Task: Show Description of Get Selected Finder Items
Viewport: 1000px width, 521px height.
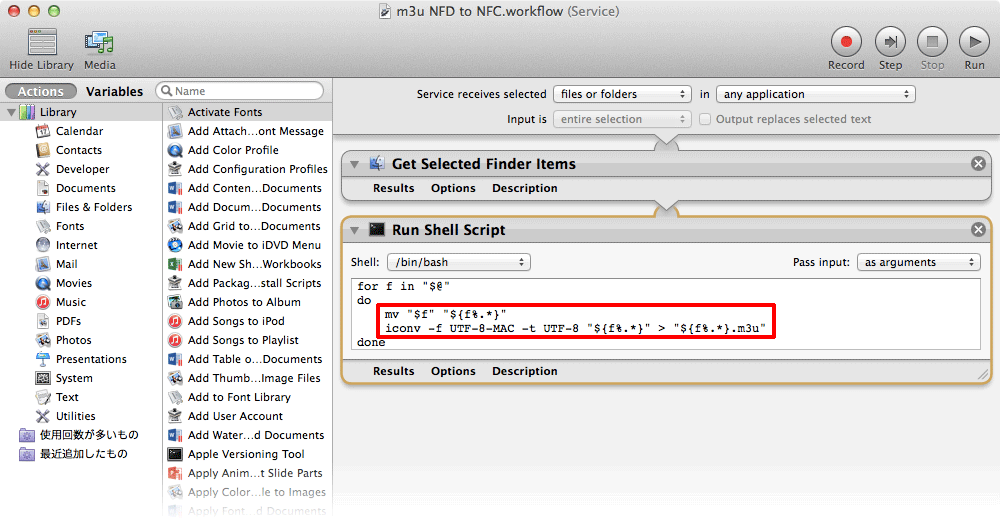Action: 524,188
